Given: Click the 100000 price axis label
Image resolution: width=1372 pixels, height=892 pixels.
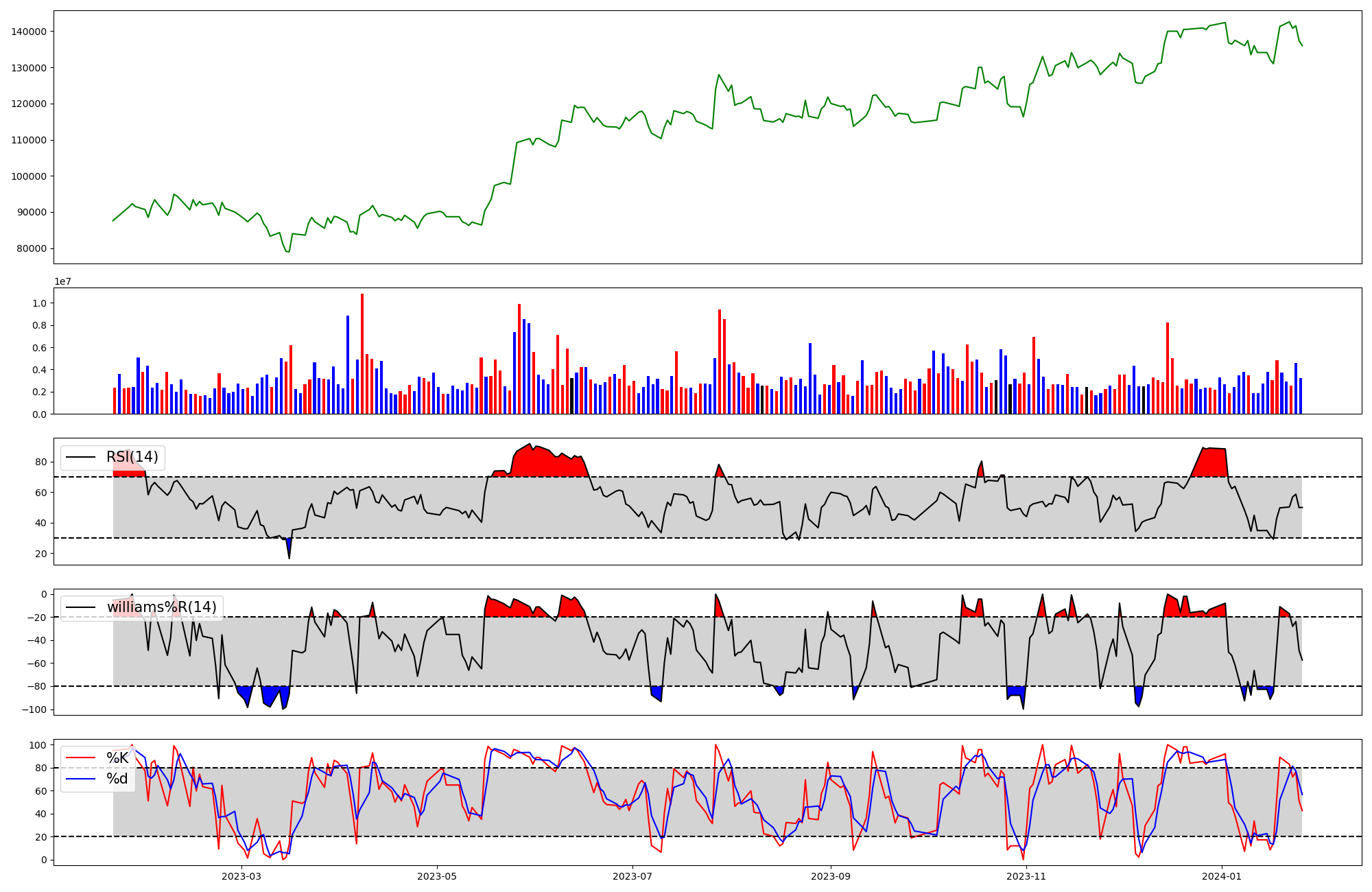Looking at the screenshot, I should tap(29, 176).
